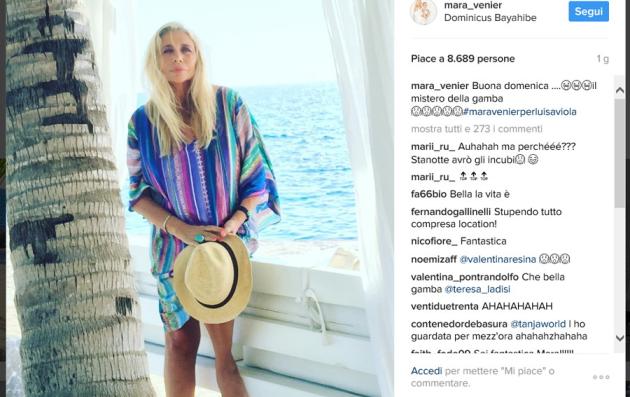
Task: Click the comments scrollbar up arrow
Action: 620,91
